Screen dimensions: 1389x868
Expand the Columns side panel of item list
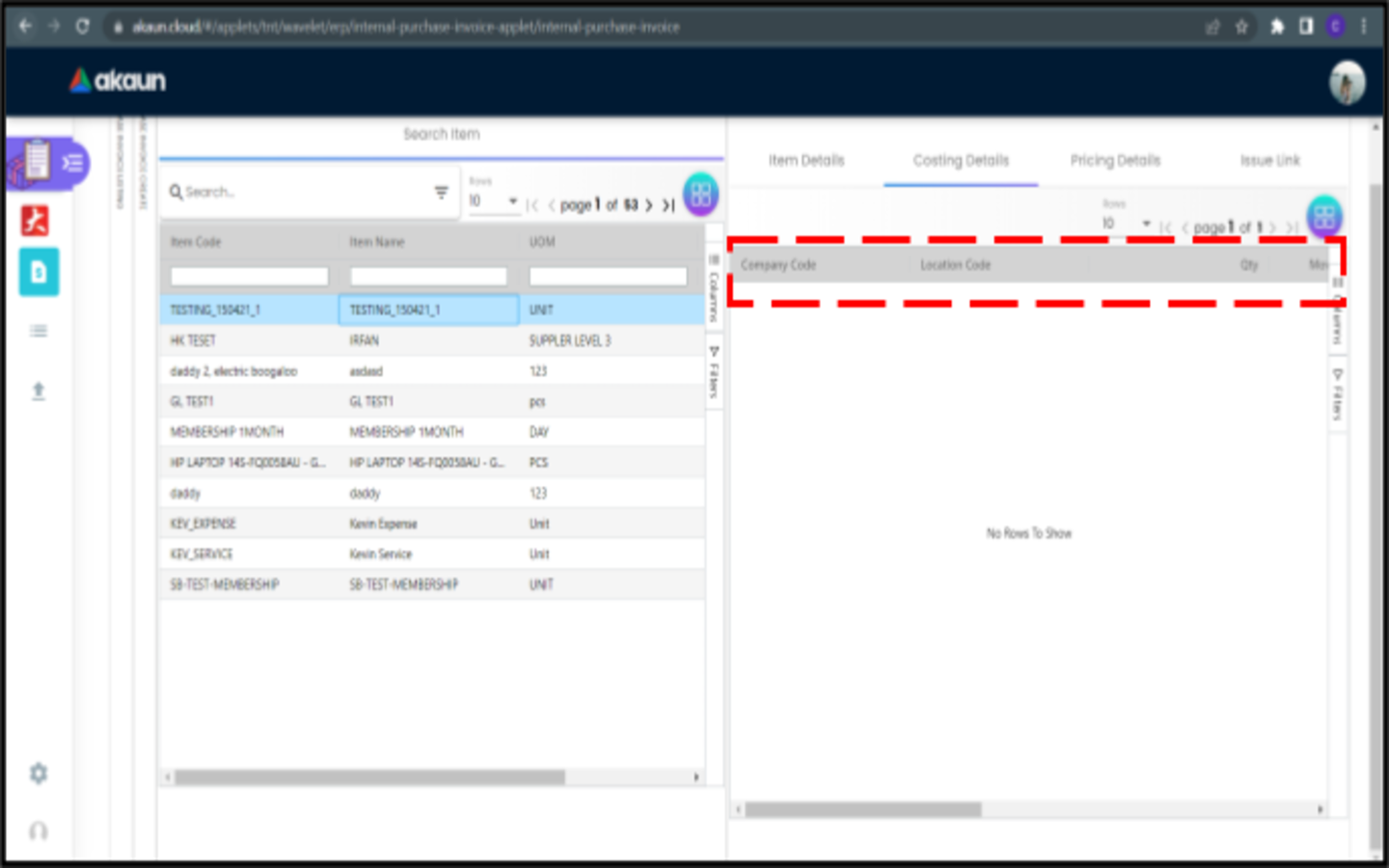(714, 289)
